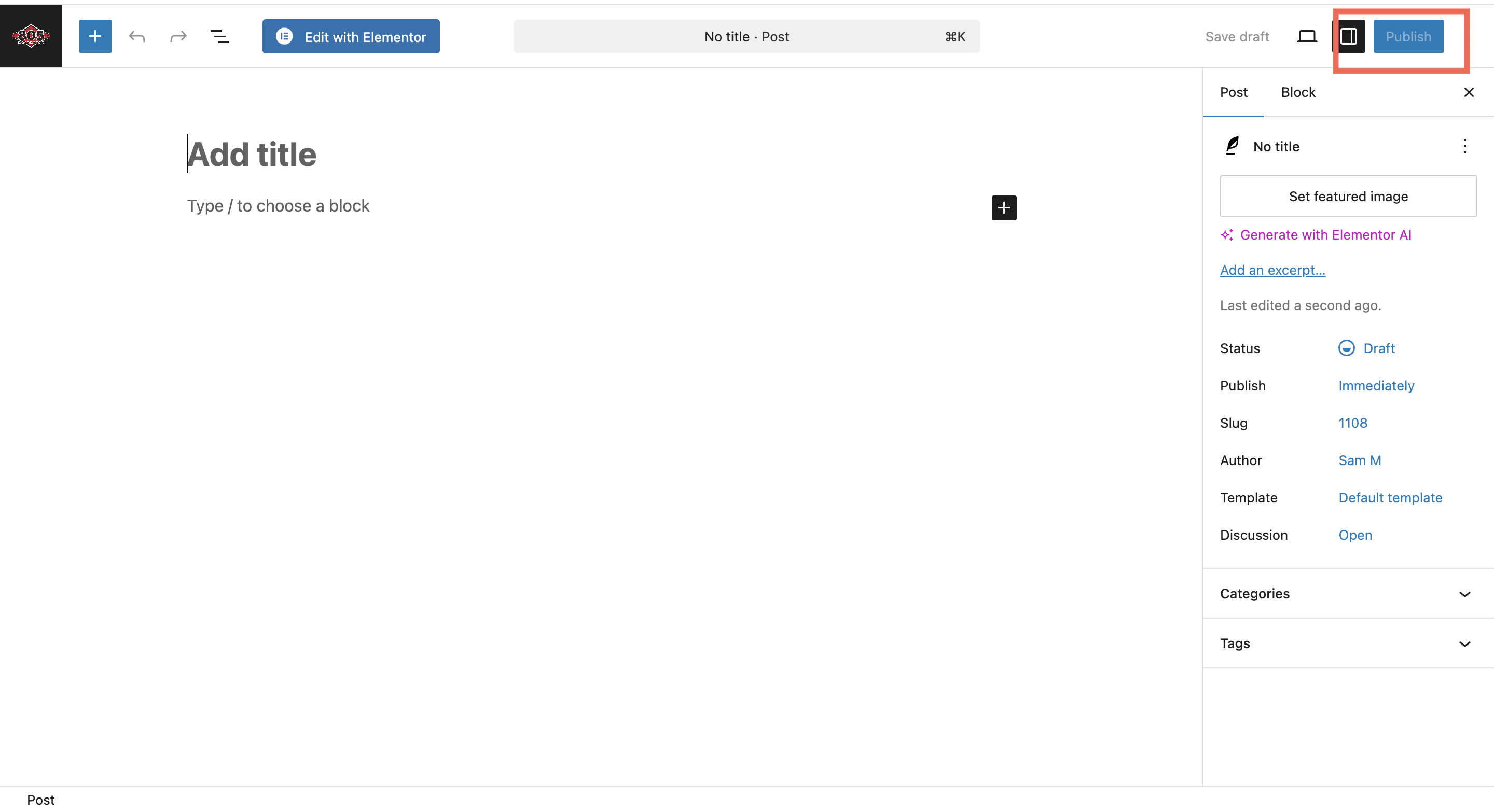Open the block inserter plus button

pyautogui.click(x=95, y=36)
